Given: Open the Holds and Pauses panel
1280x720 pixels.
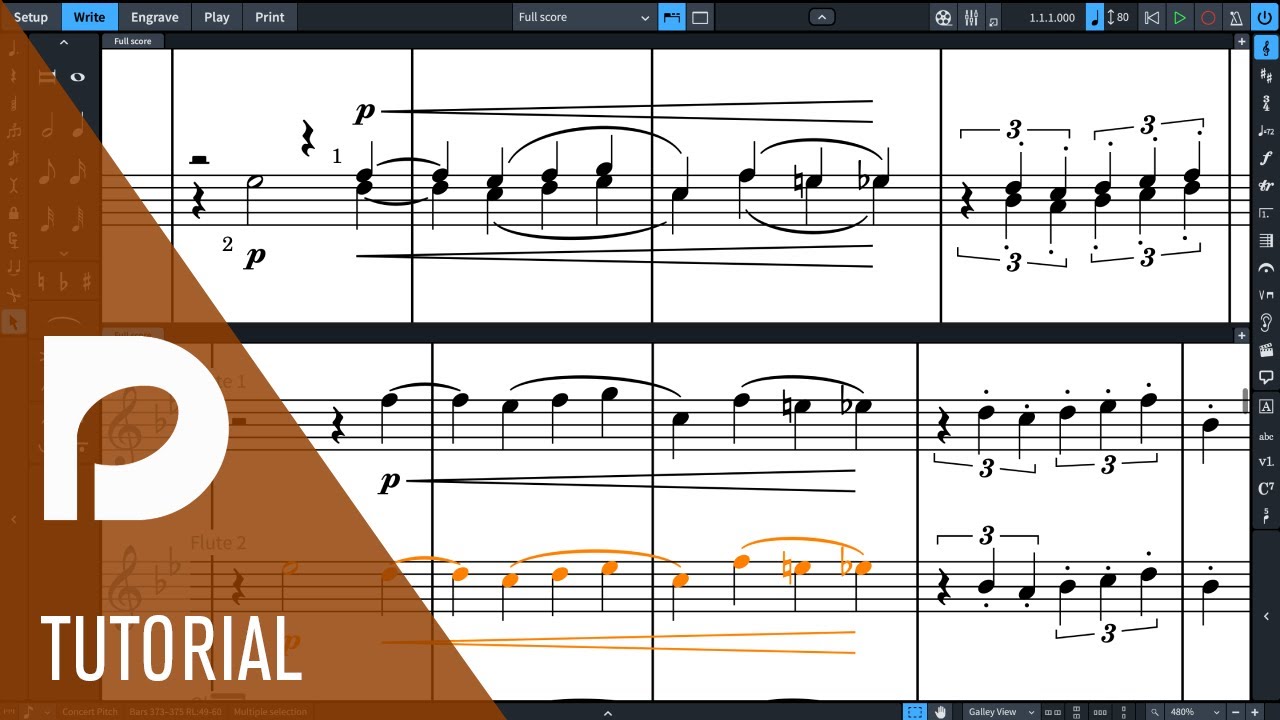Looking at the screenshot, I should pyautogui.click(x=1266, y=268).
